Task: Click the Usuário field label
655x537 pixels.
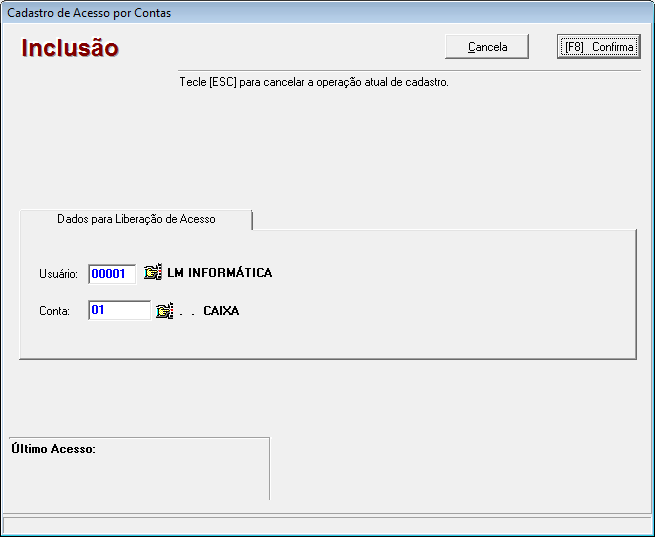Action: (58, 274)
